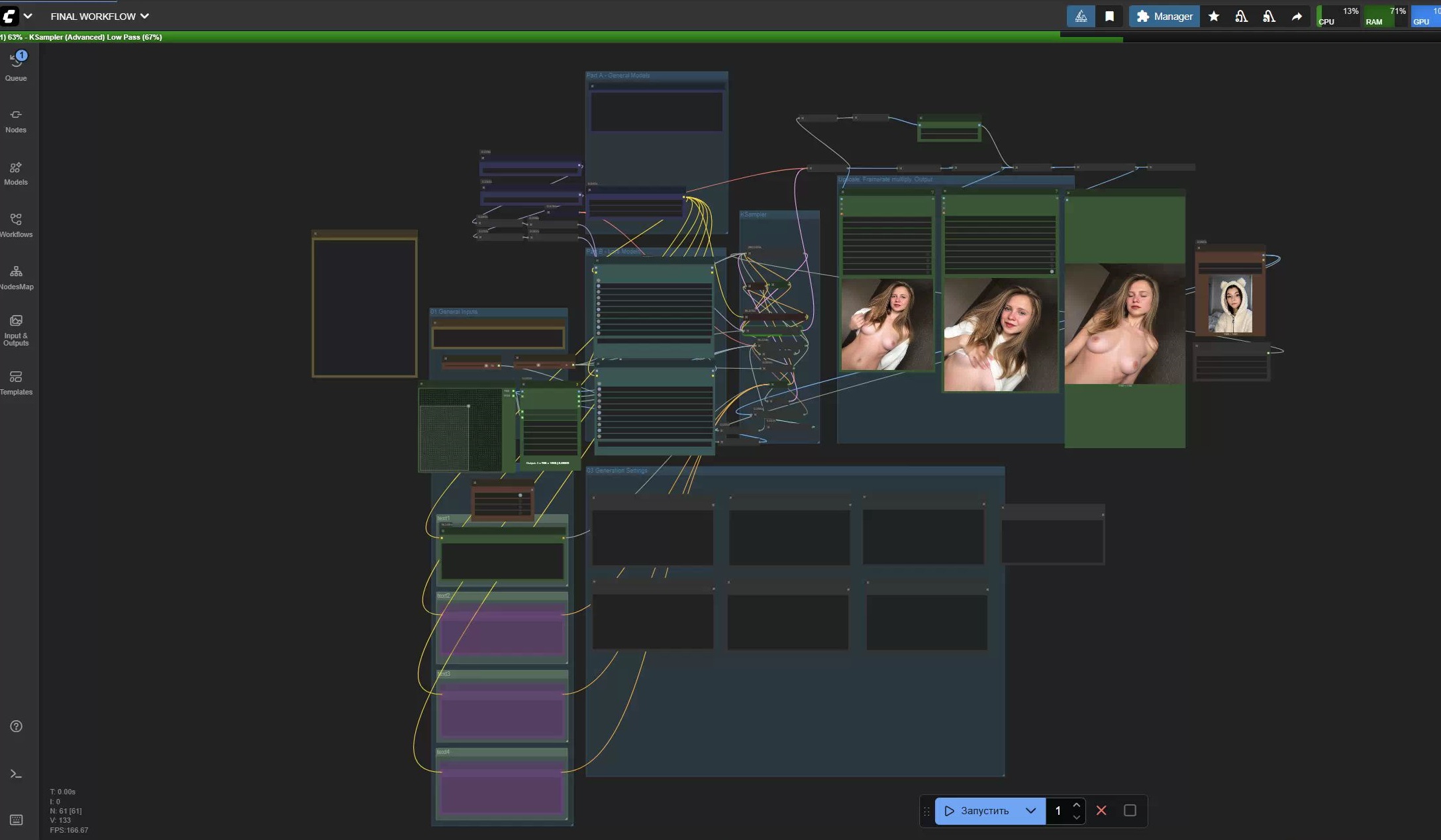Open the Nodes library panel
The width and height of the screenshot is (1441, 840).
16,120
